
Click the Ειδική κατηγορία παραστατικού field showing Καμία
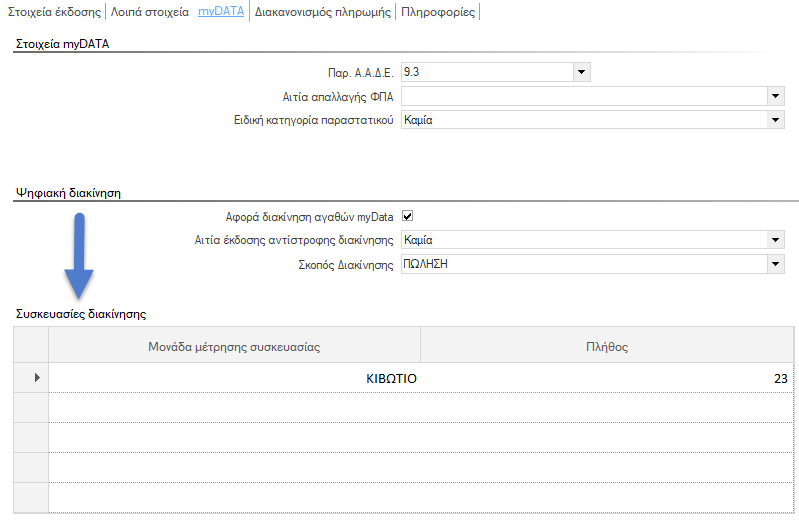584,120
